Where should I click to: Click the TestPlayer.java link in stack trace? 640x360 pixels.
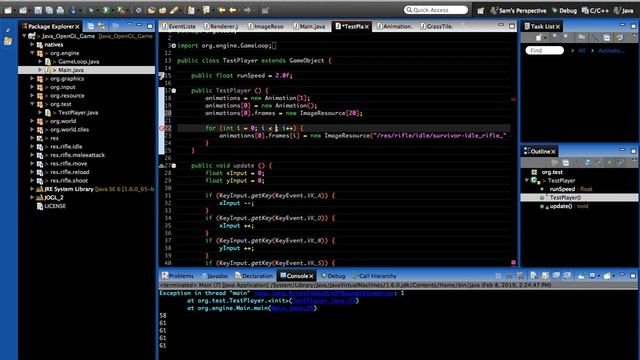pos(324,301)
